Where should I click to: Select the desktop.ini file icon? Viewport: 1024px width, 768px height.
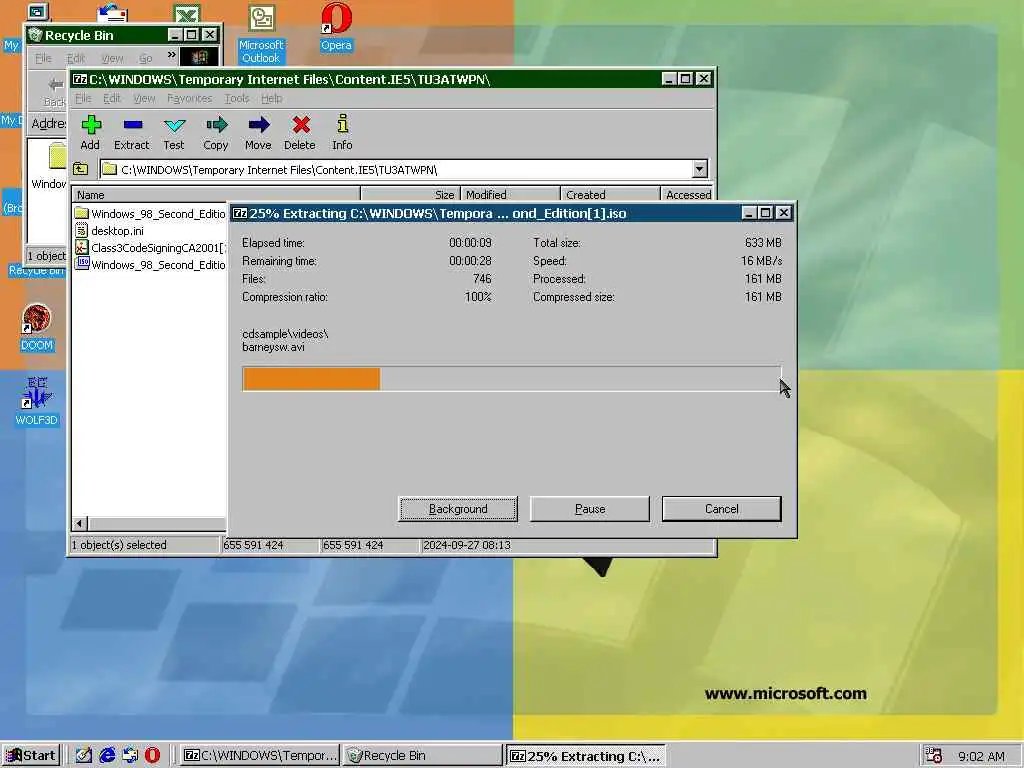tap(82, 230)
